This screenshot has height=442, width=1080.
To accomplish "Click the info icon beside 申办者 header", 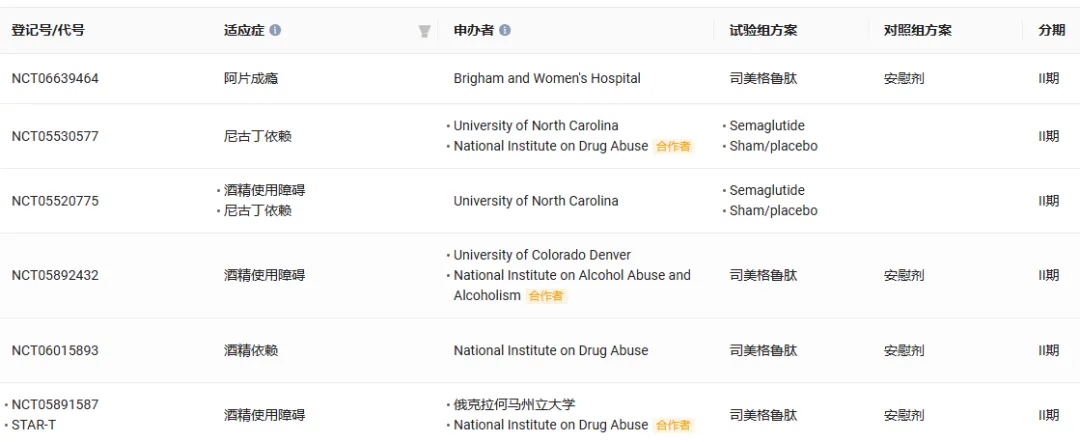I will click(505, 31).
